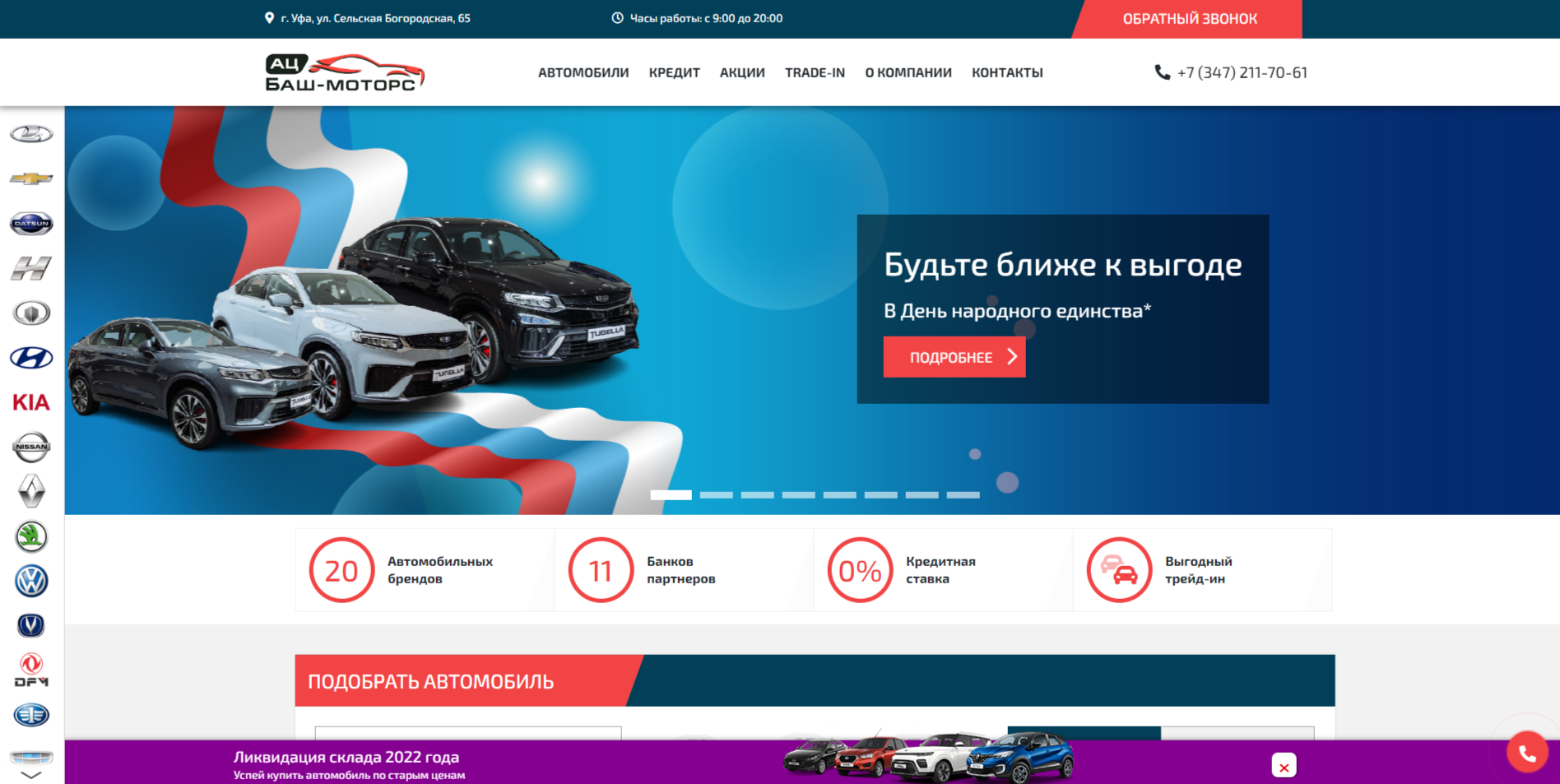This screenshot has width=1560, height=784.
Task: Open the АВТОМОБИЛИ menu
Action: click(x=583, y=72)
